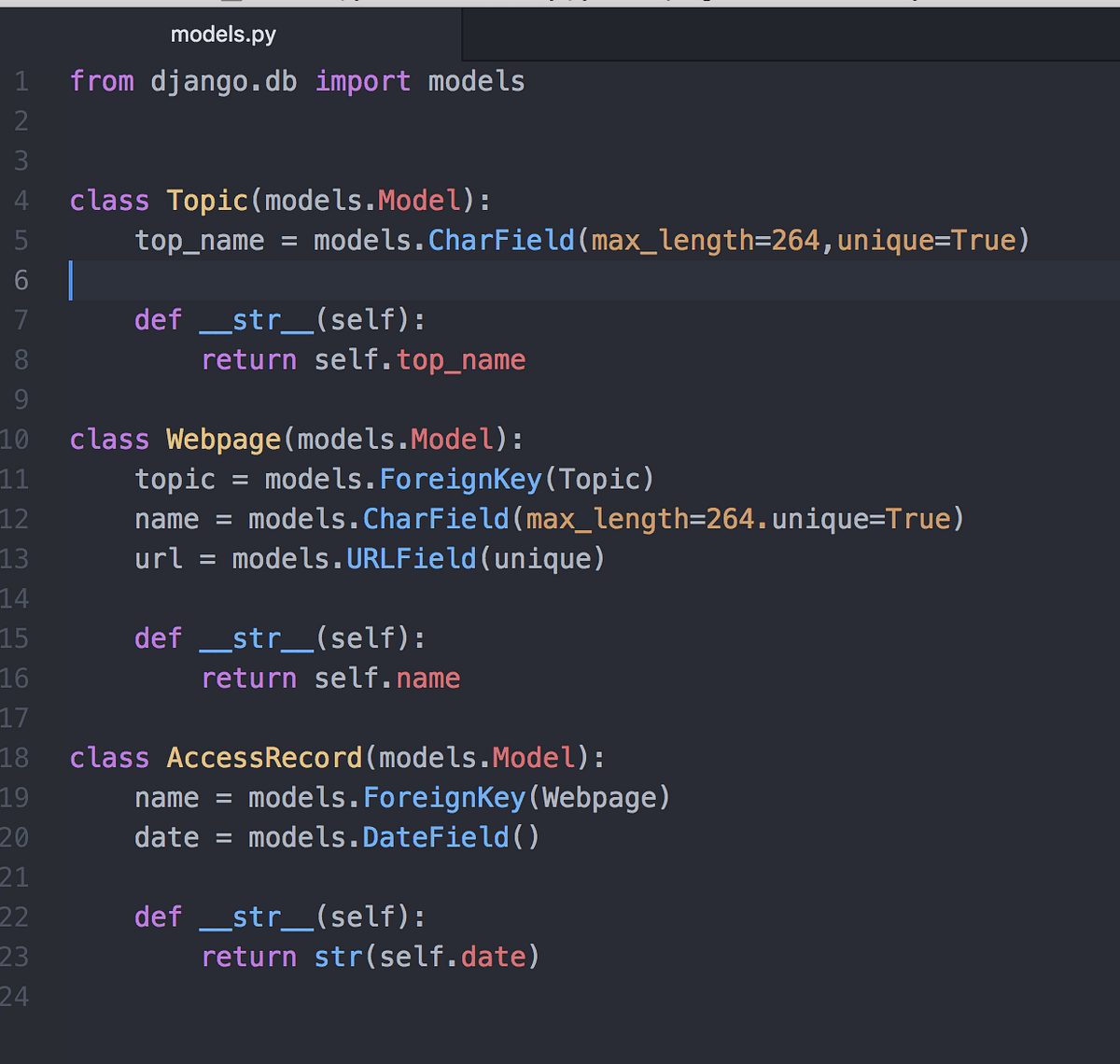
Task: Place cursor on the Topic class name
Action: [206, 200]
